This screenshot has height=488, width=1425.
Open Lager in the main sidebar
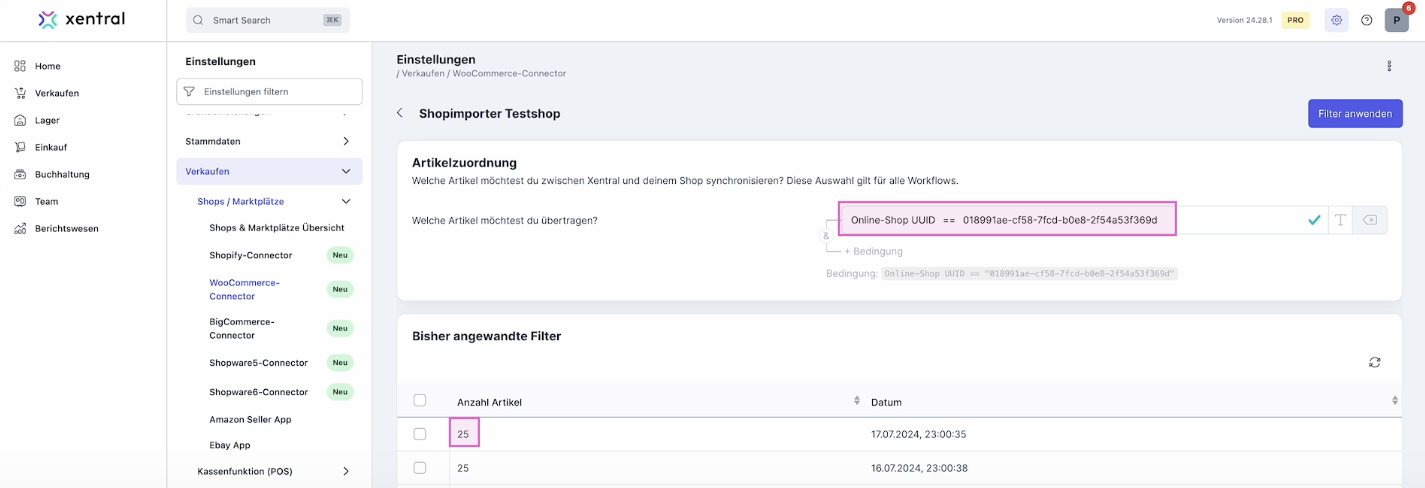click(x=47, y=120)
